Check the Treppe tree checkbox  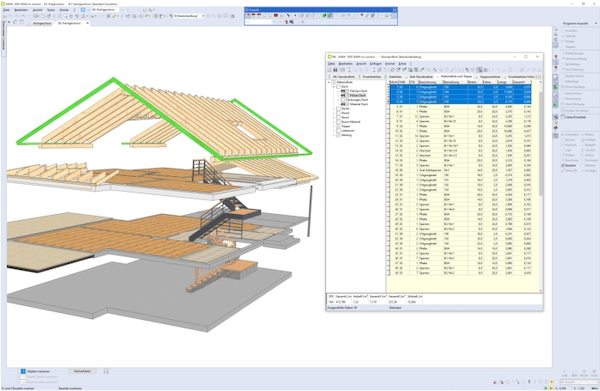(x=338, y=126)
